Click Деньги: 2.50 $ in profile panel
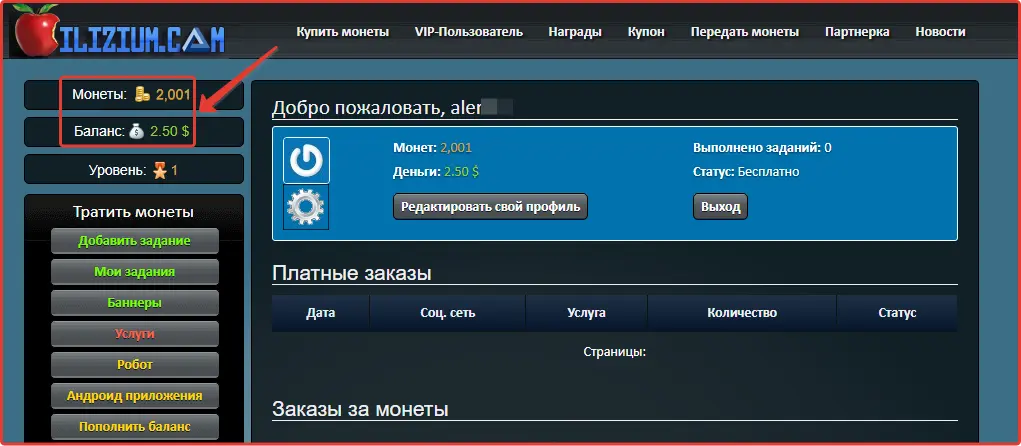 coord(436,172)
